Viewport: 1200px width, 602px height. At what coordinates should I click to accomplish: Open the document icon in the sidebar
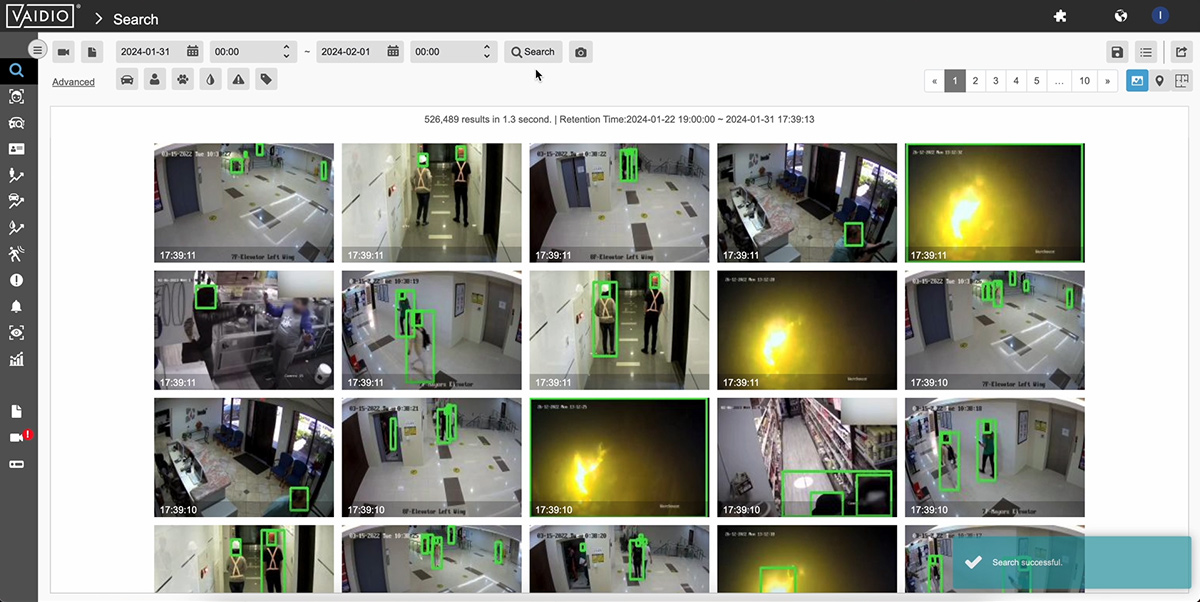[16, 411]
